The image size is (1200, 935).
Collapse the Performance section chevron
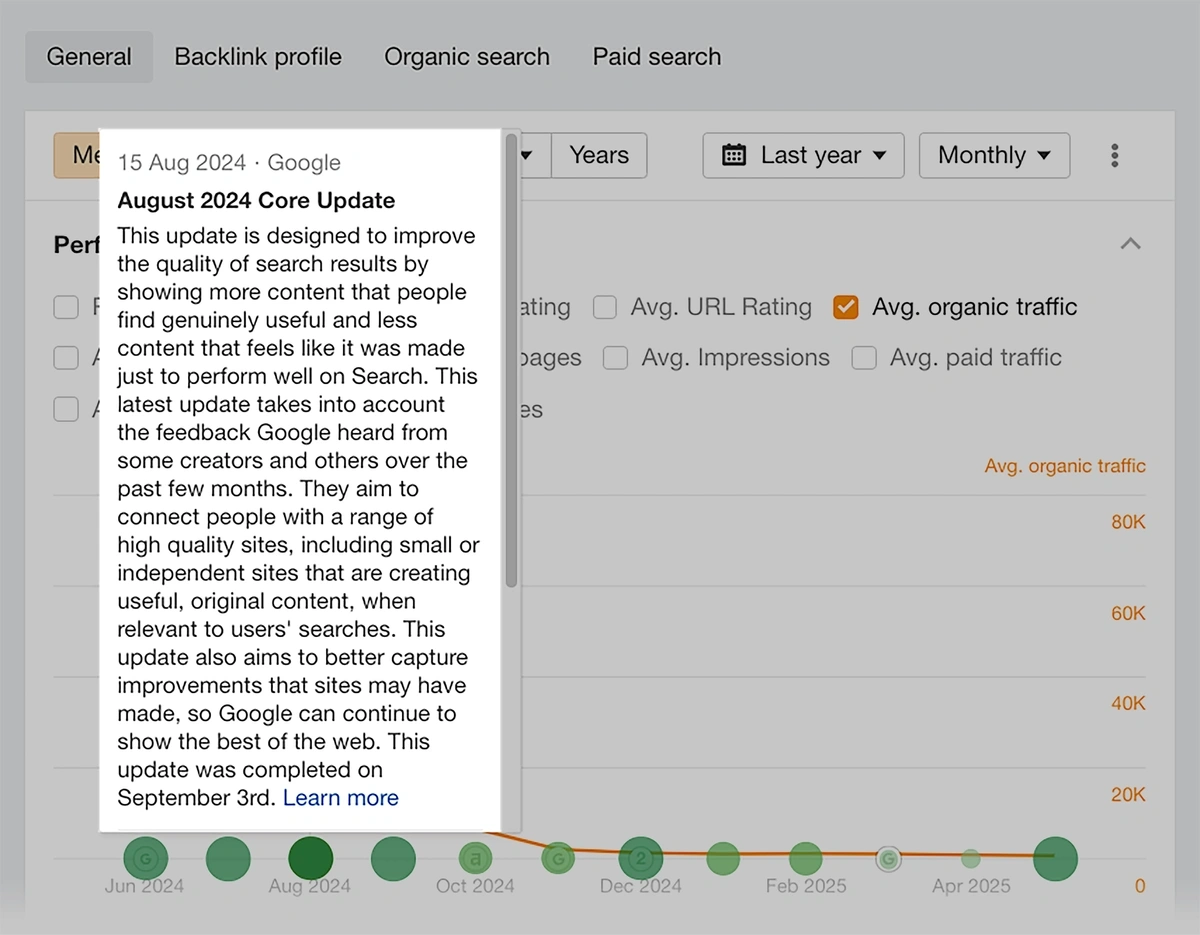(1131, 243)
